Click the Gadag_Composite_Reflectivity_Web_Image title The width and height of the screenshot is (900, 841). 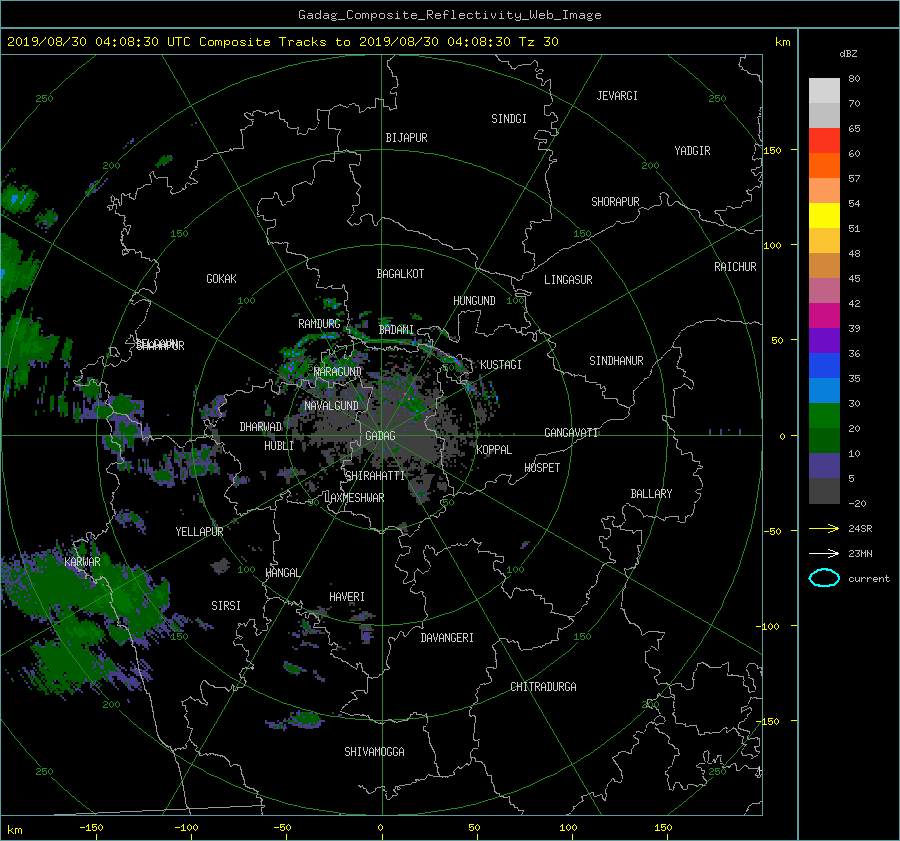tap(449, 15)
